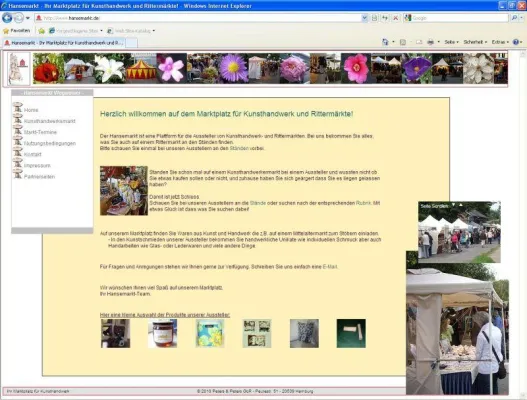
Task: Click the add-to-favorites-bar star icon
Action: coord(41,31)
